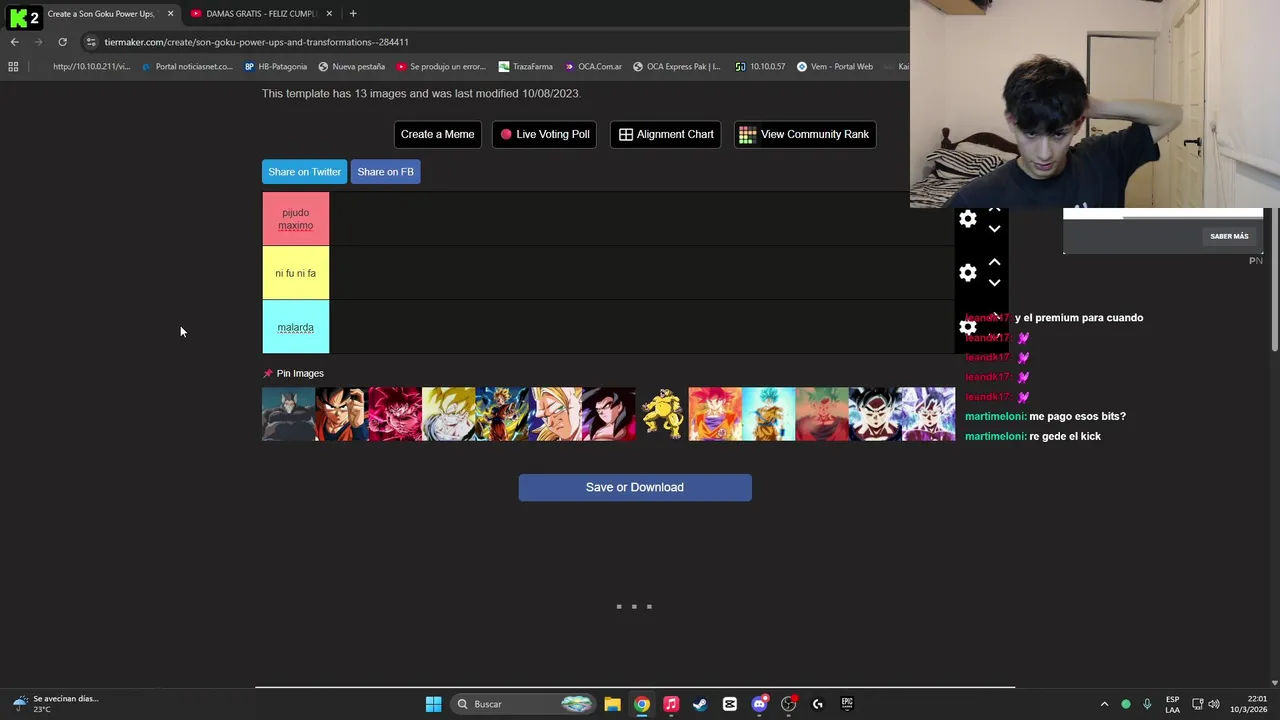Select Super Saiyan Goku thumbnail
The image size is (1280, 720).
(448, 414)
